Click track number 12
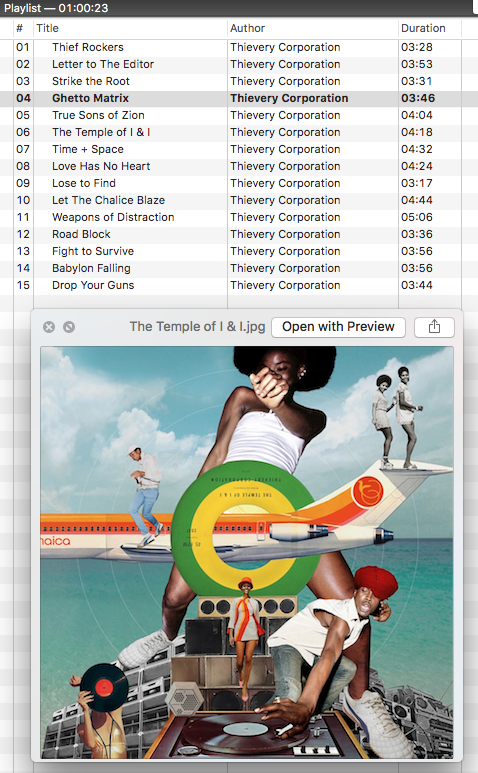The height and width of the screenshot is (773, 478). pyautogui.click(x=23, y=234)
